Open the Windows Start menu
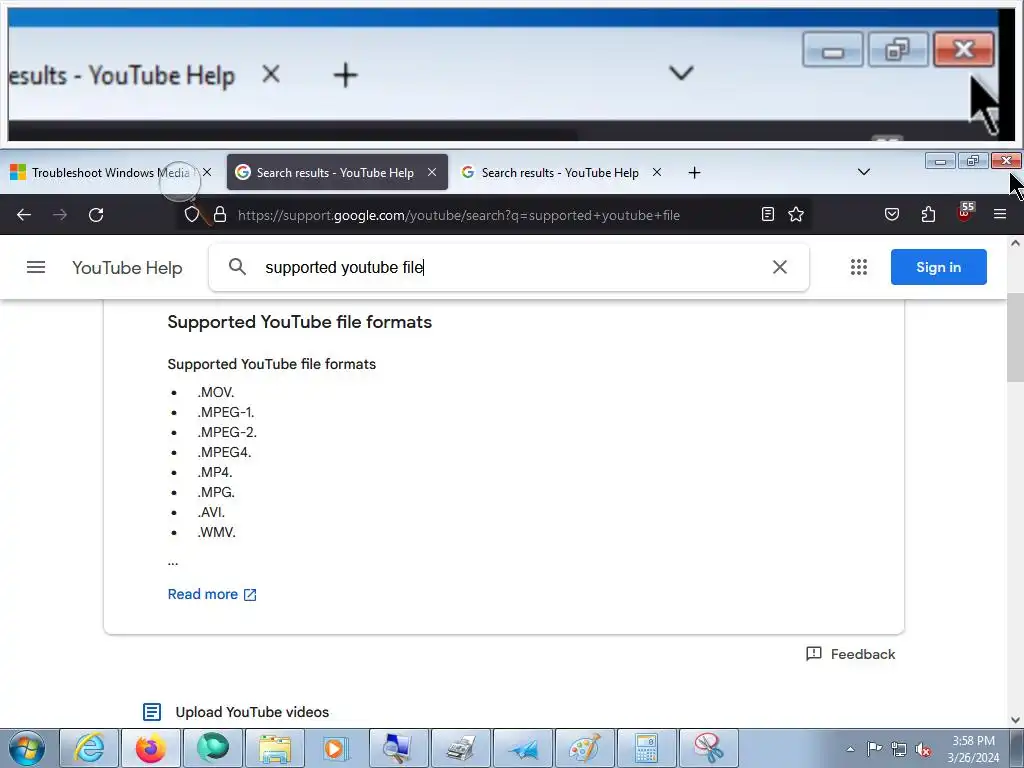1024x768 pixels. [27, 748]
